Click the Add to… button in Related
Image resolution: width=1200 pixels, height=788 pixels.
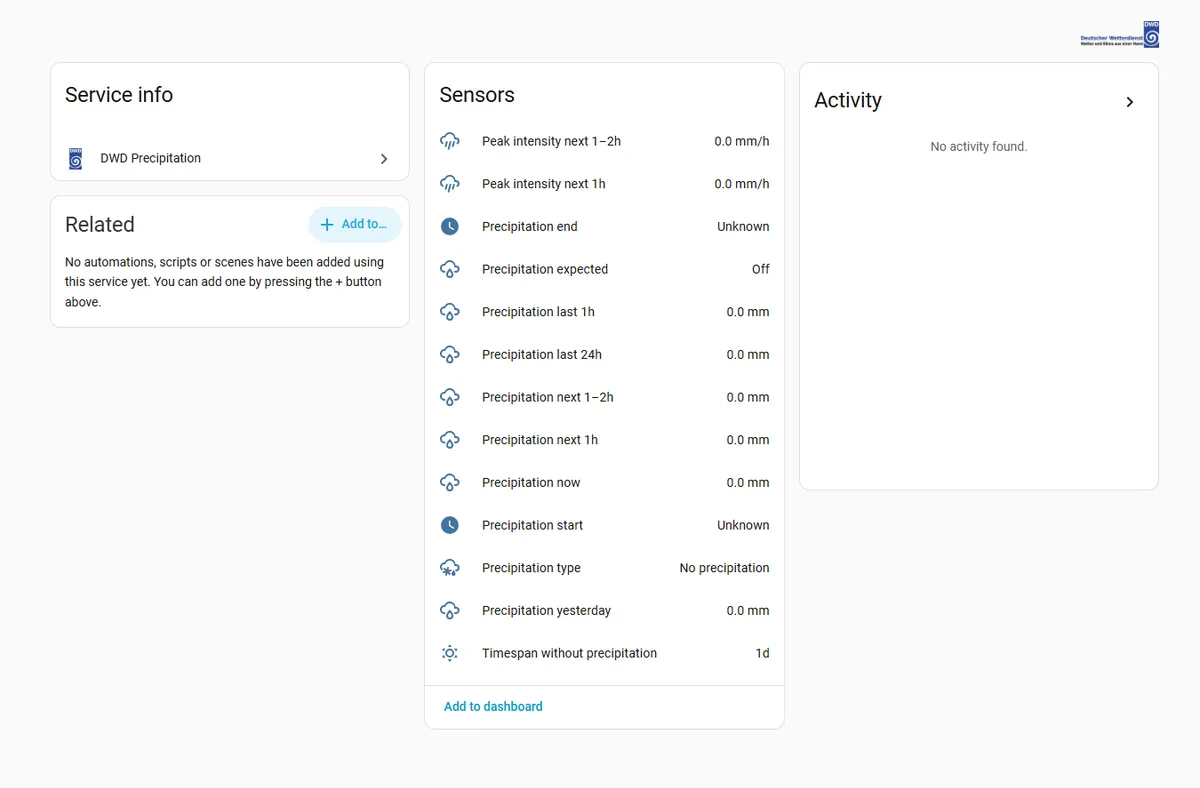(355, 225)
